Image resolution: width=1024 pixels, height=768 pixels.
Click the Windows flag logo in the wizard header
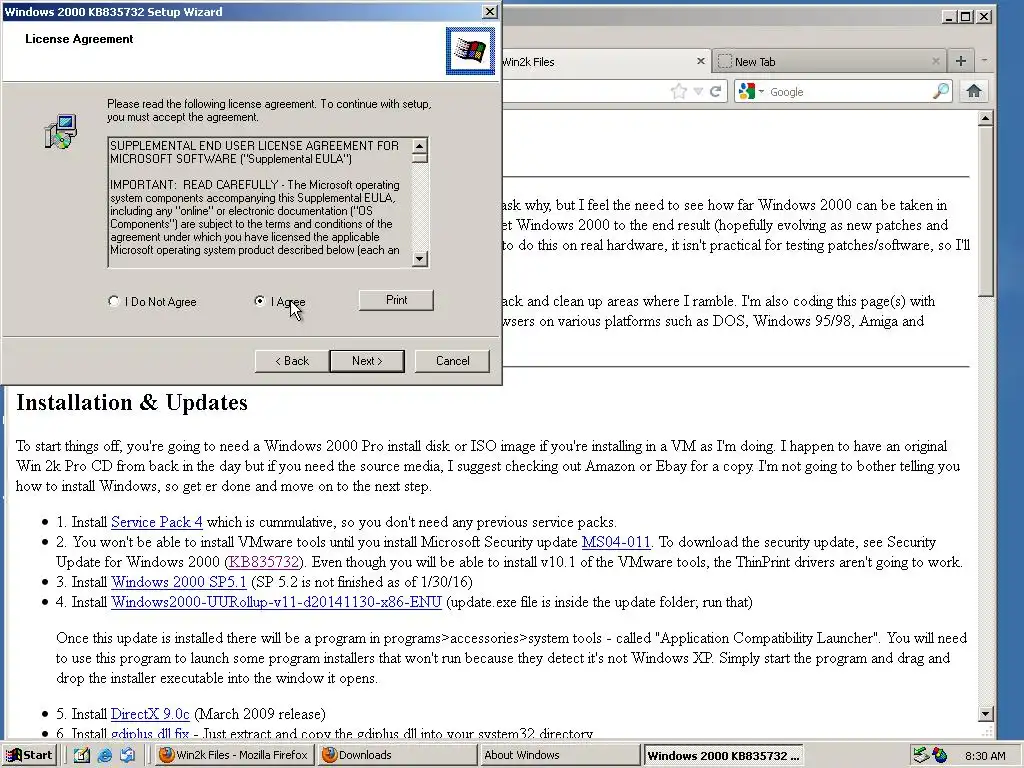pos(470,50)
